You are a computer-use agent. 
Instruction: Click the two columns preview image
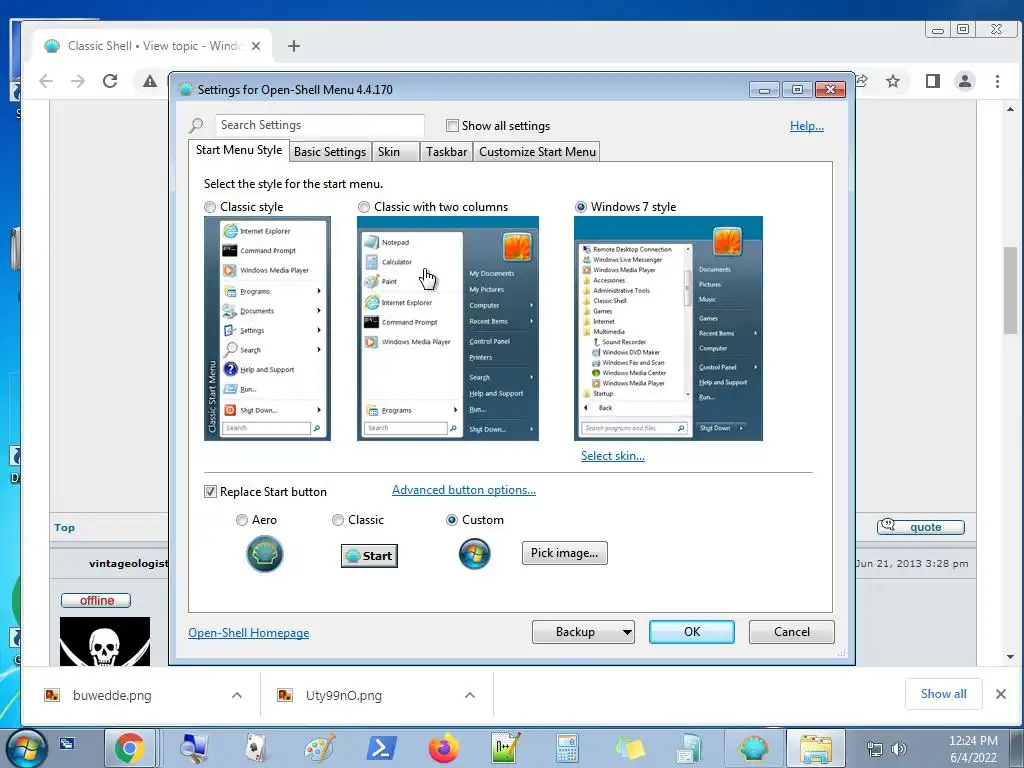point(447,328)
